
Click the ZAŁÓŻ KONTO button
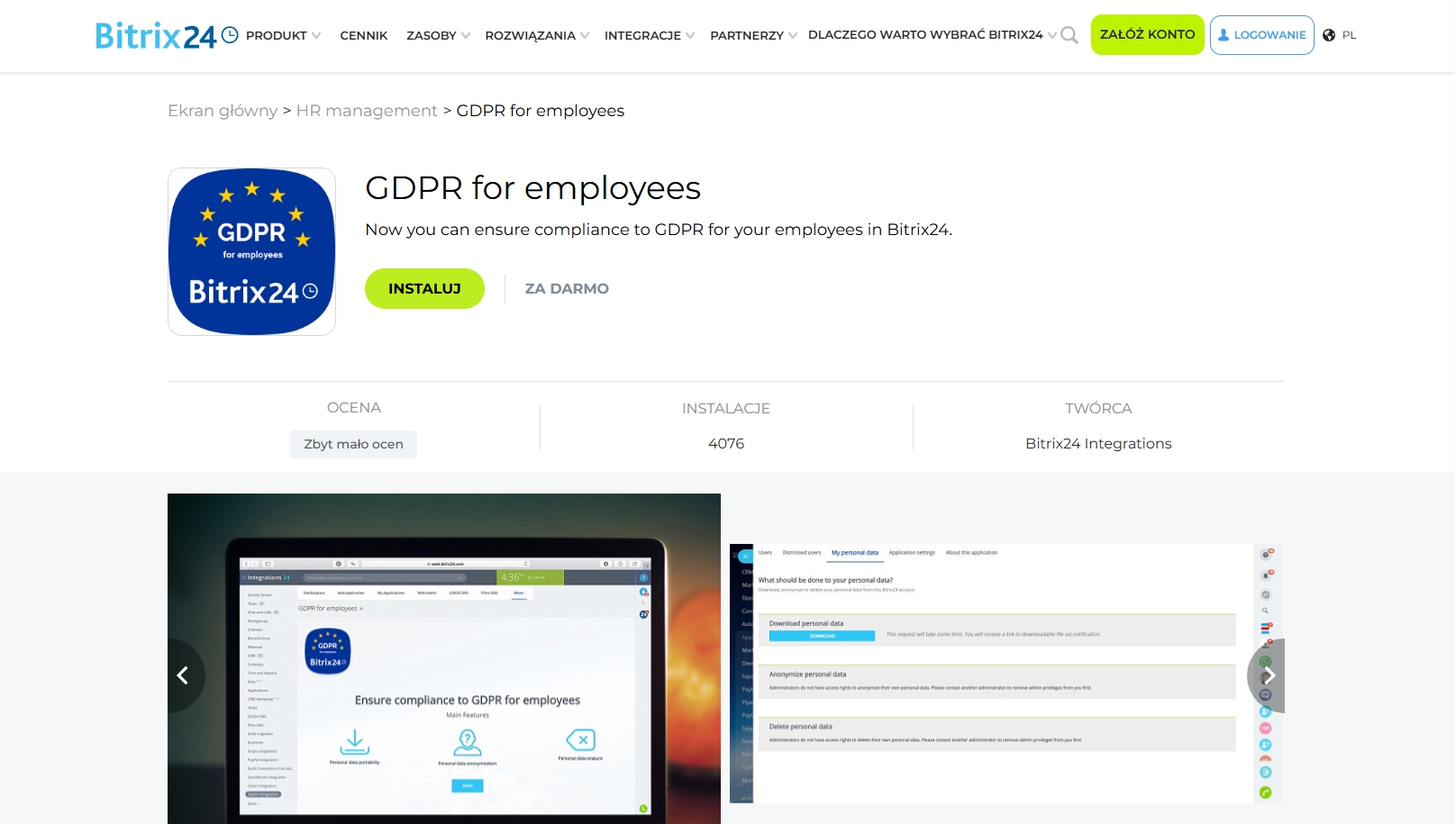point(1147,34)
